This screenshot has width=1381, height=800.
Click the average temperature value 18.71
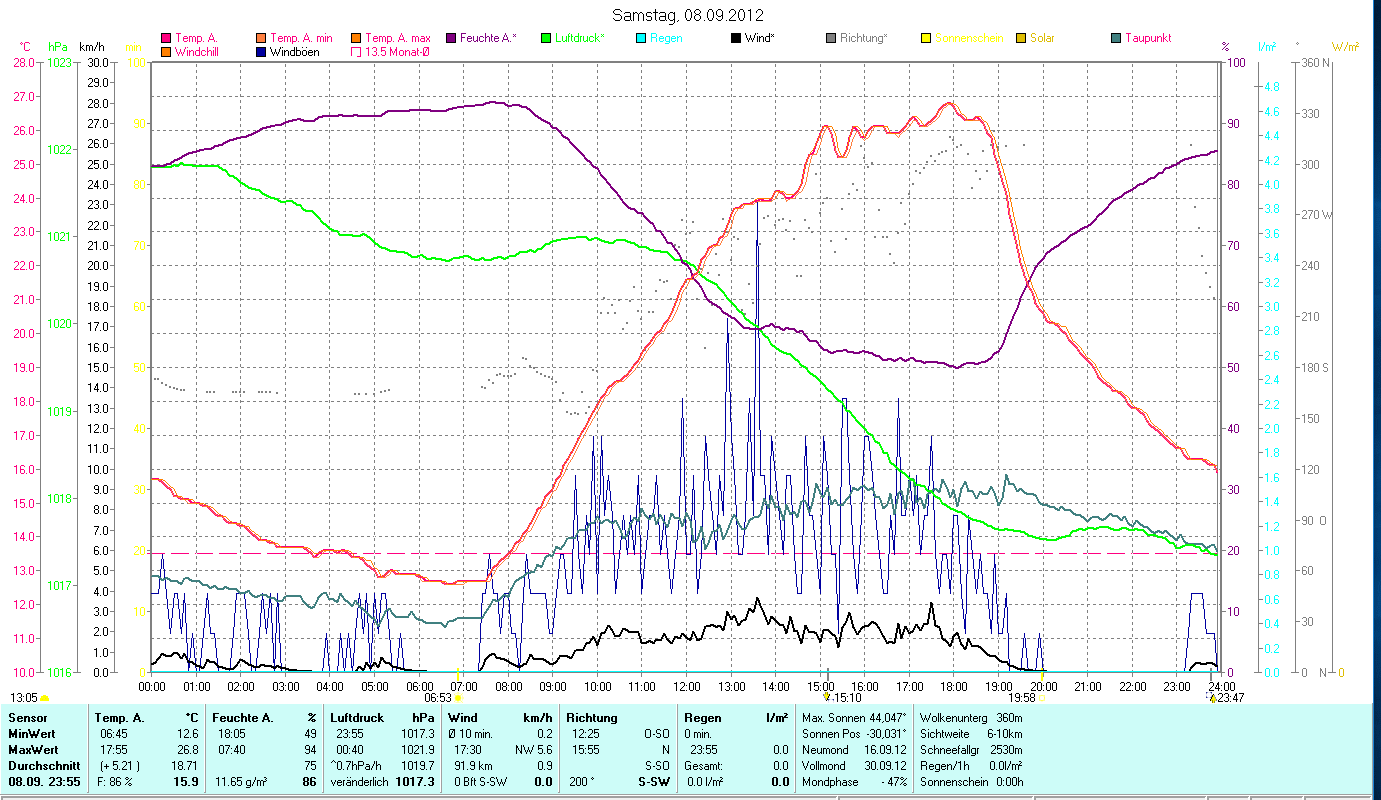tap(186, 765)
